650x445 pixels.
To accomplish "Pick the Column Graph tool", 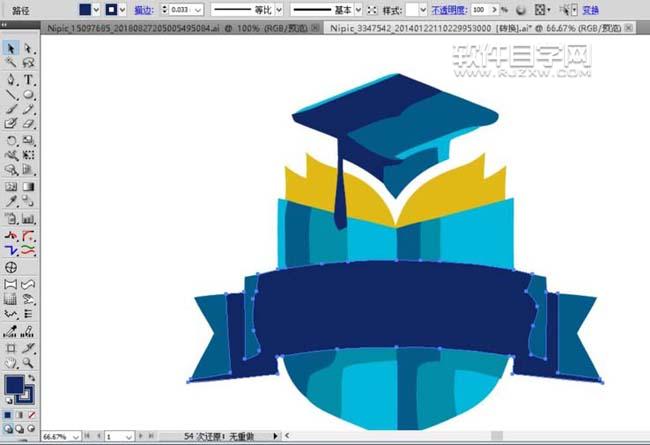I will [x=28, y=219].
